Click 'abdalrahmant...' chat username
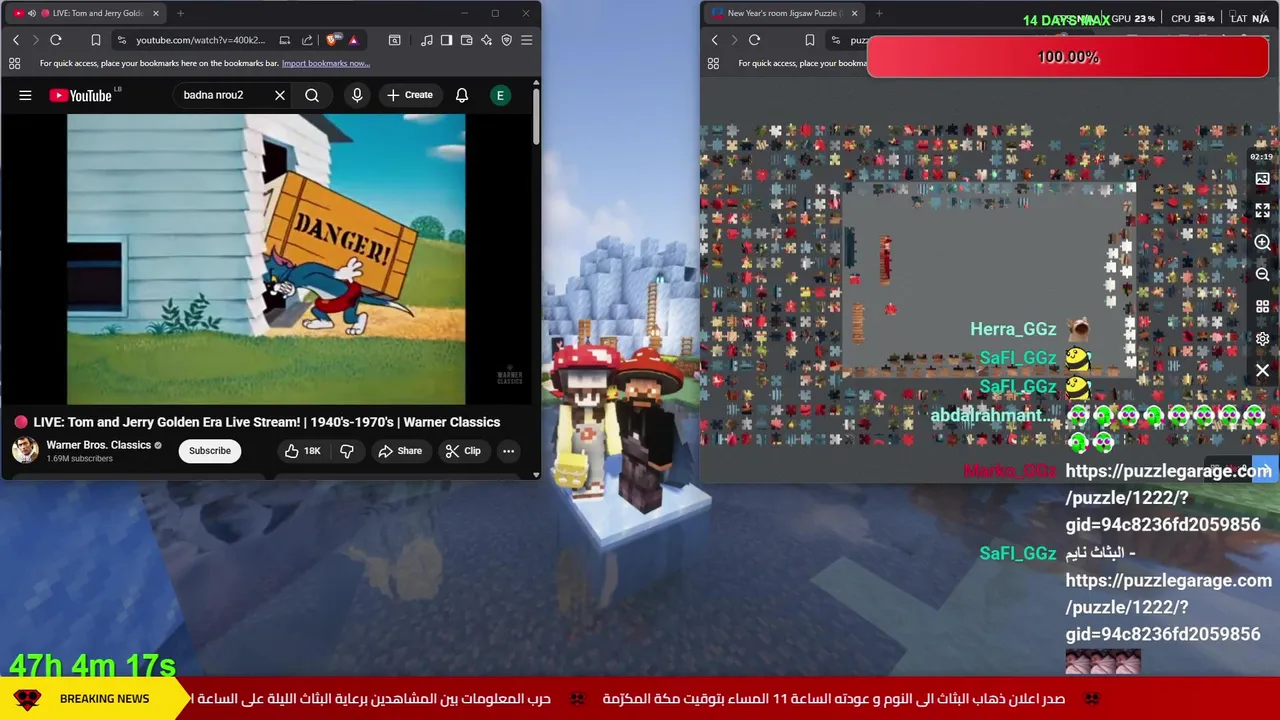 click(991, 415)
